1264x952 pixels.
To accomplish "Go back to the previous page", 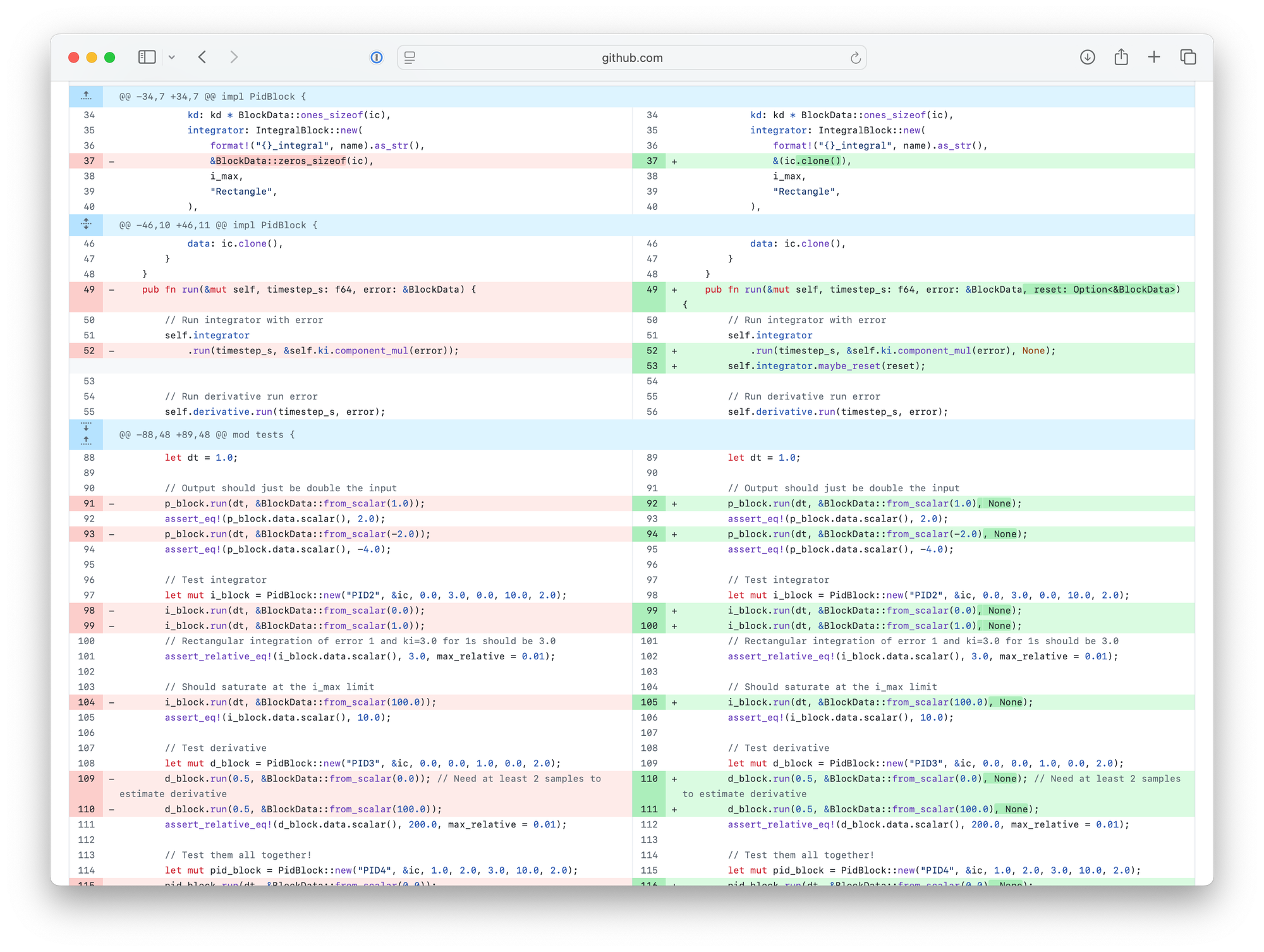I will pyautogui.click(x=202, y=58).
